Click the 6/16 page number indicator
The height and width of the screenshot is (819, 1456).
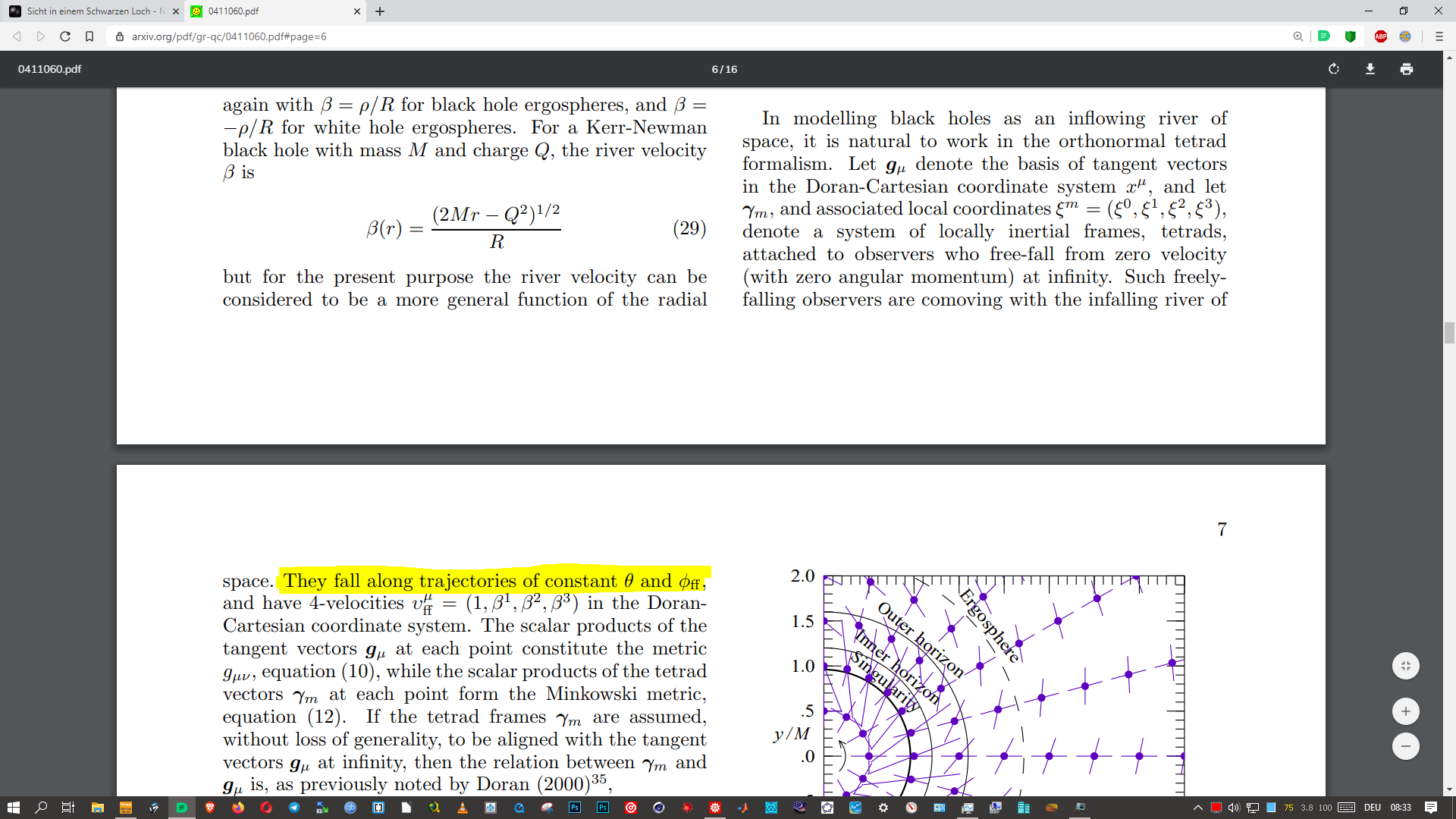tap(724, 69)
